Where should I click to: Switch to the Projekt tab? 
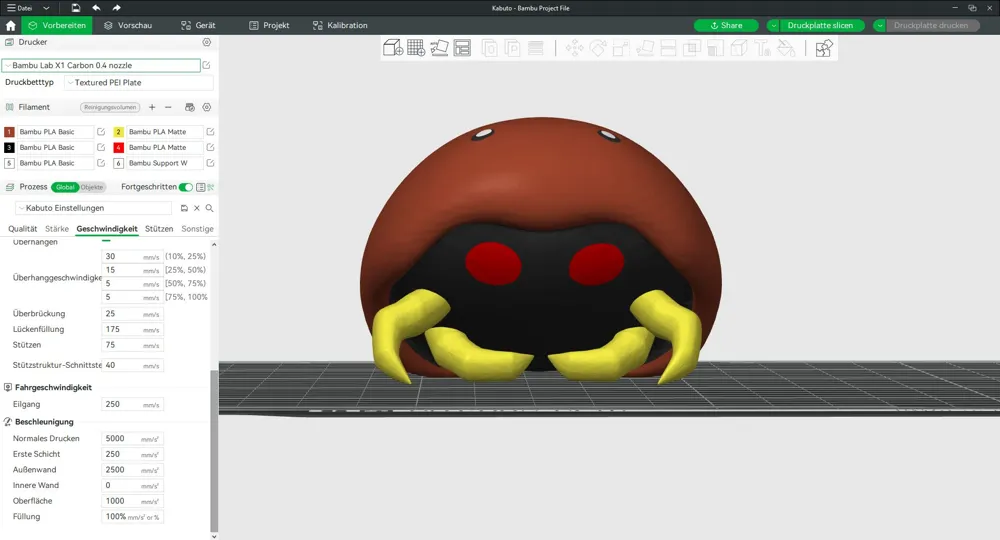pyautogui.click(x=269, y=26)
